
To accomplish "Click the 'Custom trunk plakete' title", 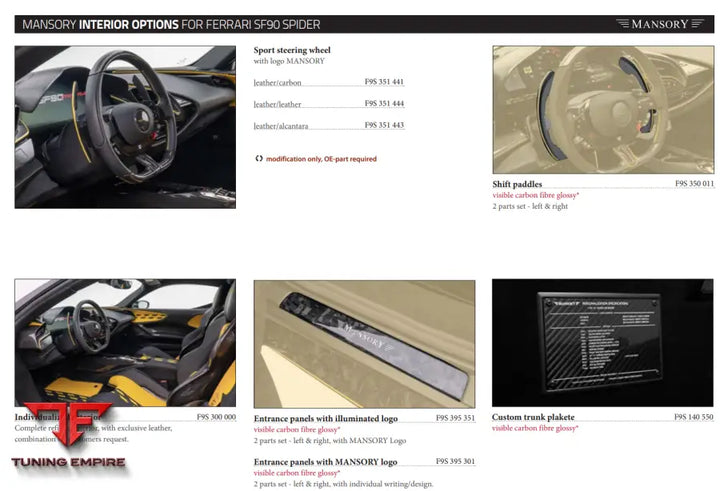I will pos(533,417).
